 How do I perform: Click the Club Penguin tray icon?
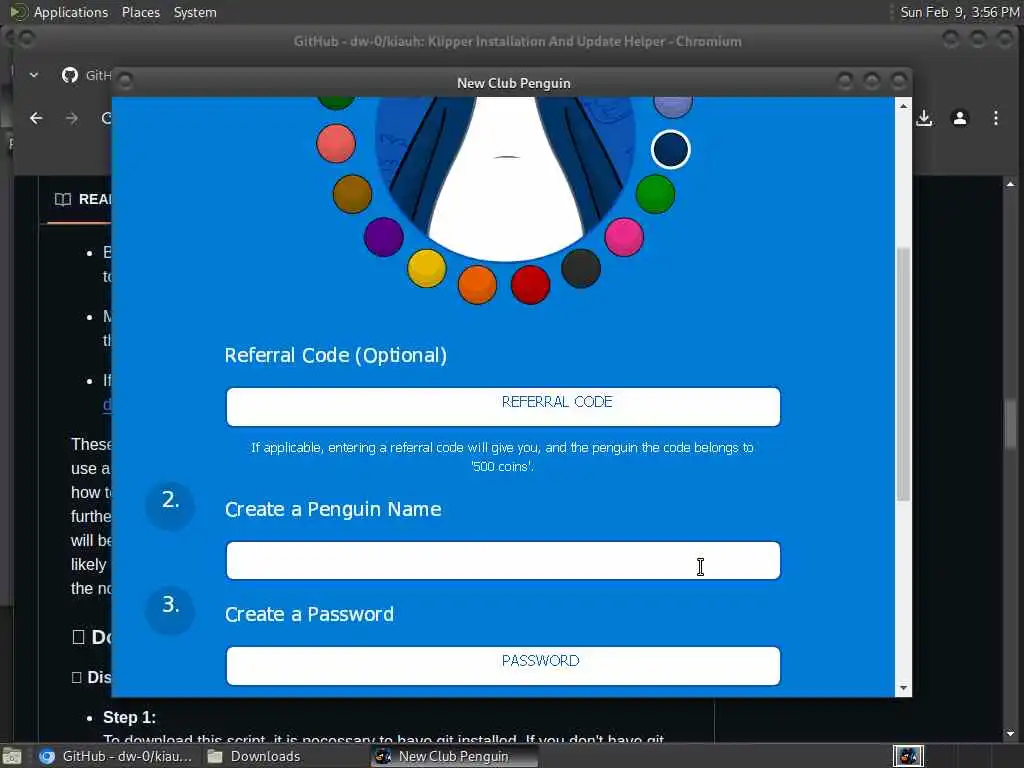[x=908, y=756]
